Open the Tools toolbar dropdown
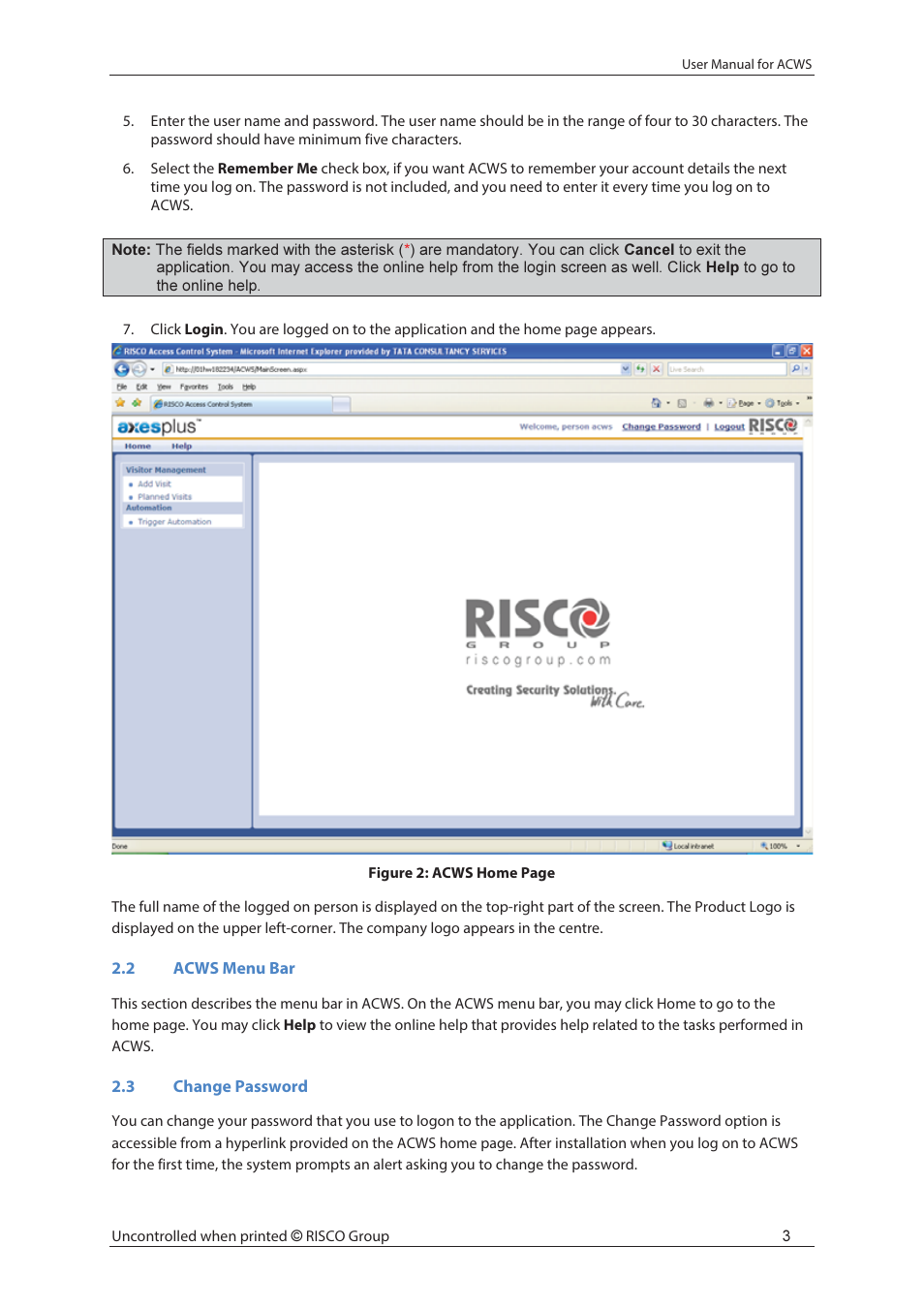924x1308 pixels. 783,403
